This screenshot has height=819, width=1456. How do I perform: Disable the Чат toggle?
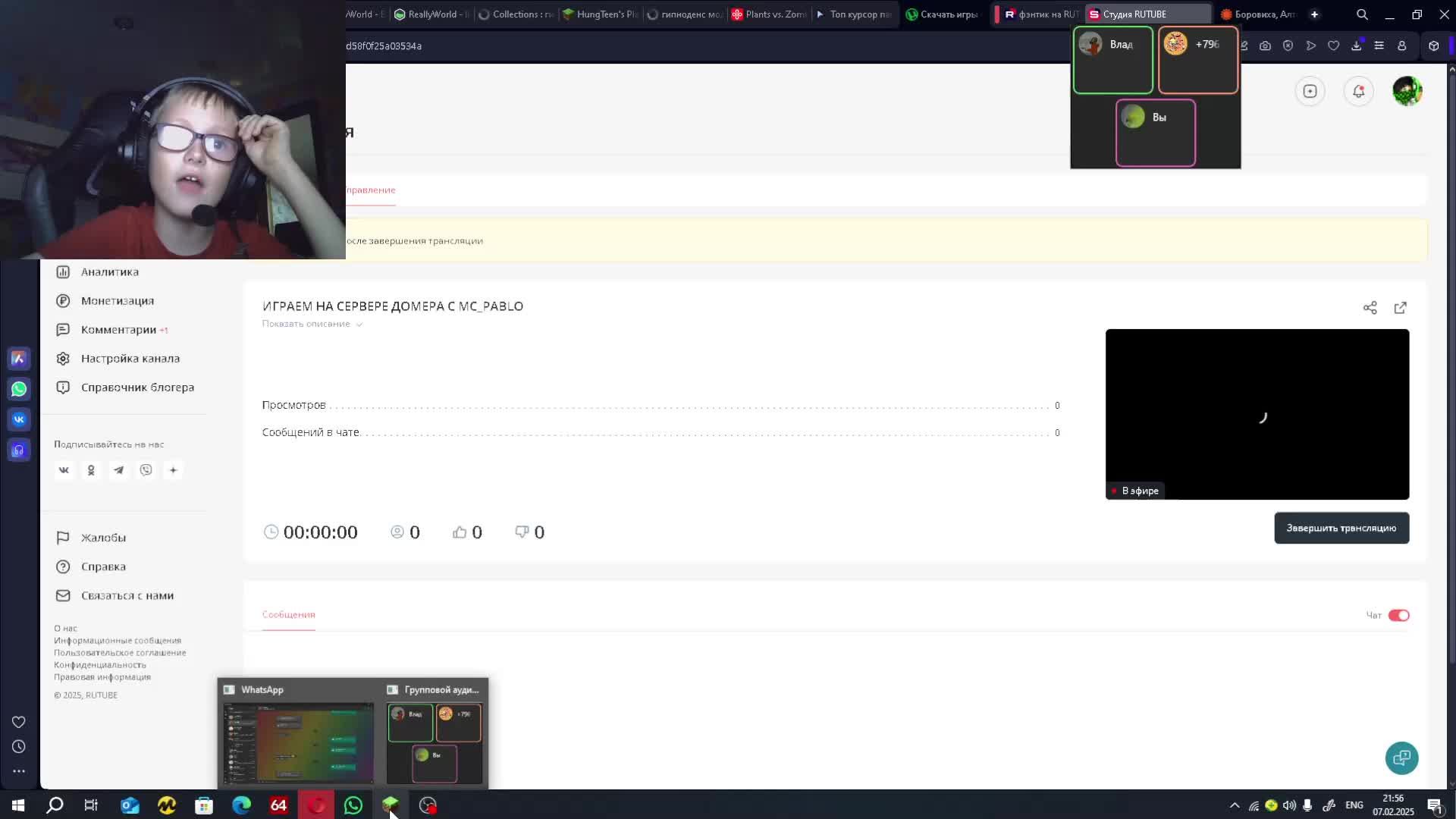(x=1398, y=615)
